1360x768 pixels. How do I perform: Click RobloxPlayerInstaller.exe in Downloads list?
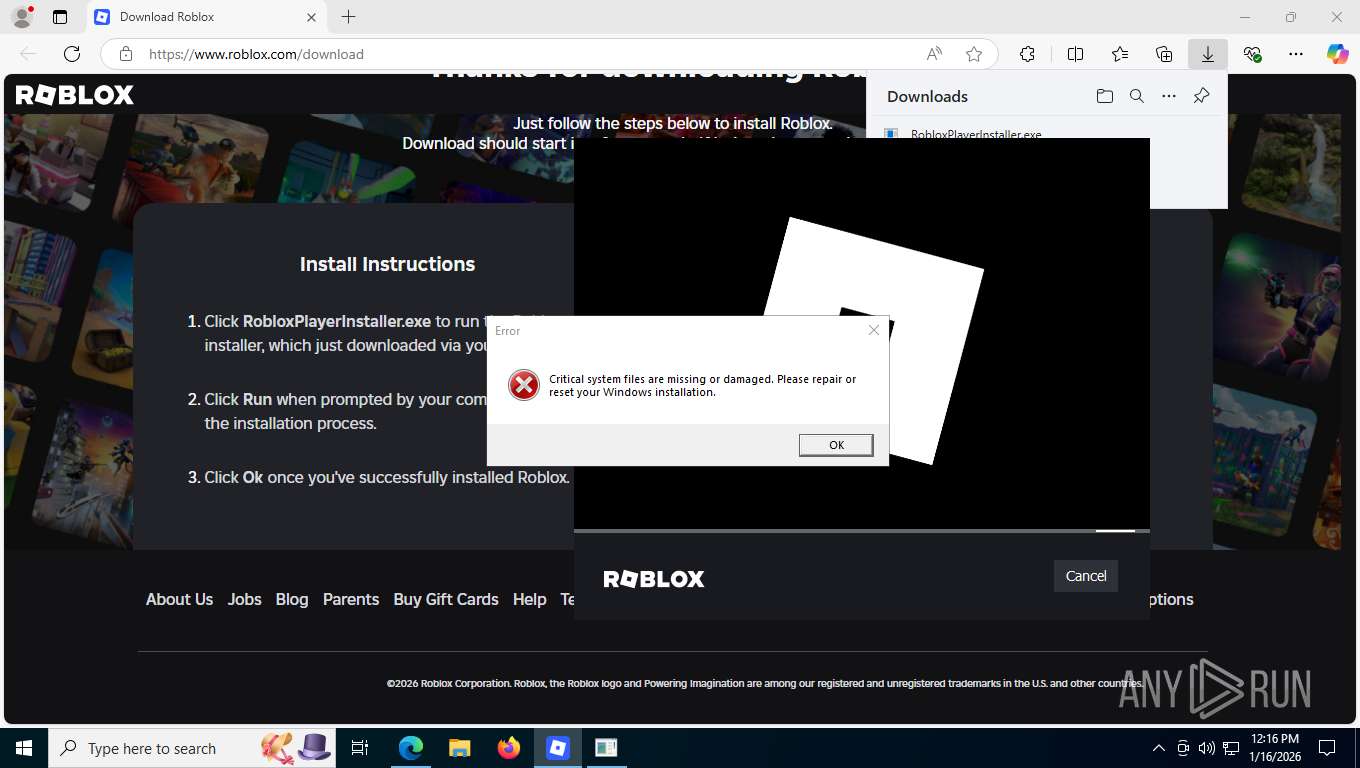[976, 134]
